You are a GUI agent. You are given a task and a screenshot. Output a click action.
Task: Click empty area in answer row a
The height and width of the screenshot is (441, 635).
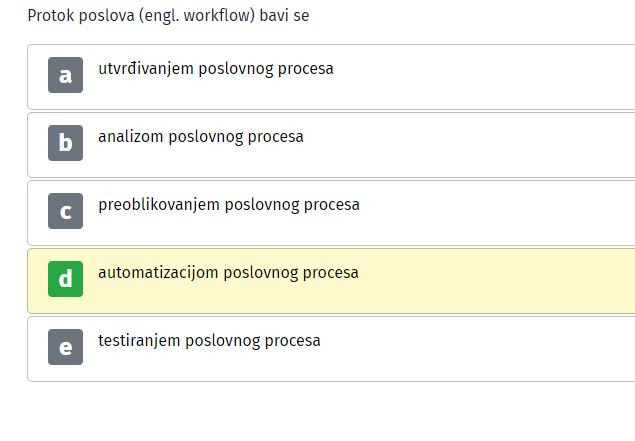[486, 77]
